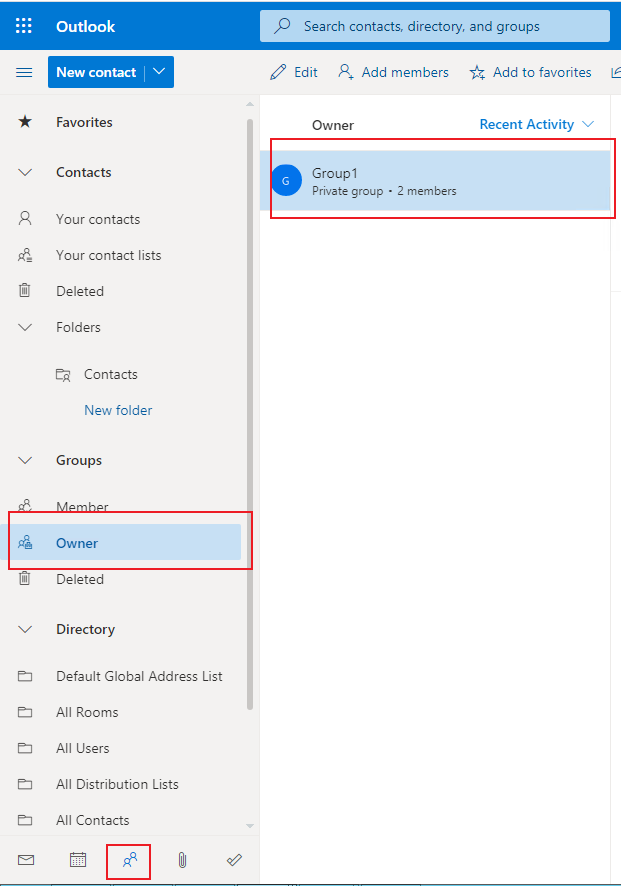Viewport: 621px width, 886px height.
Task: Click the Owner group icon
Action: tap(25, 542)
